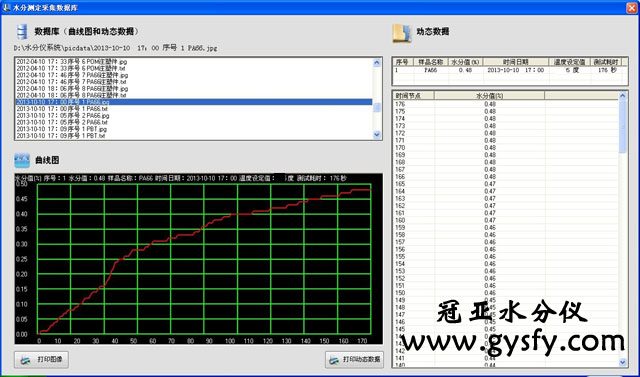
Task: Click time node row 163
Action: click(x=506, y=199)
